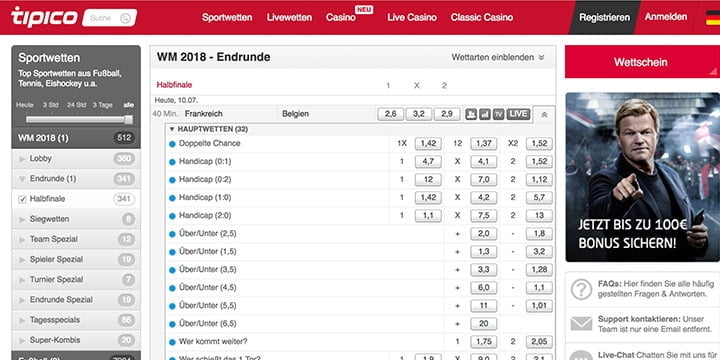Click the blue dot beside Handicap (1:0)
The width and height of the screenshot is (720, 360).
pos(172,198)
